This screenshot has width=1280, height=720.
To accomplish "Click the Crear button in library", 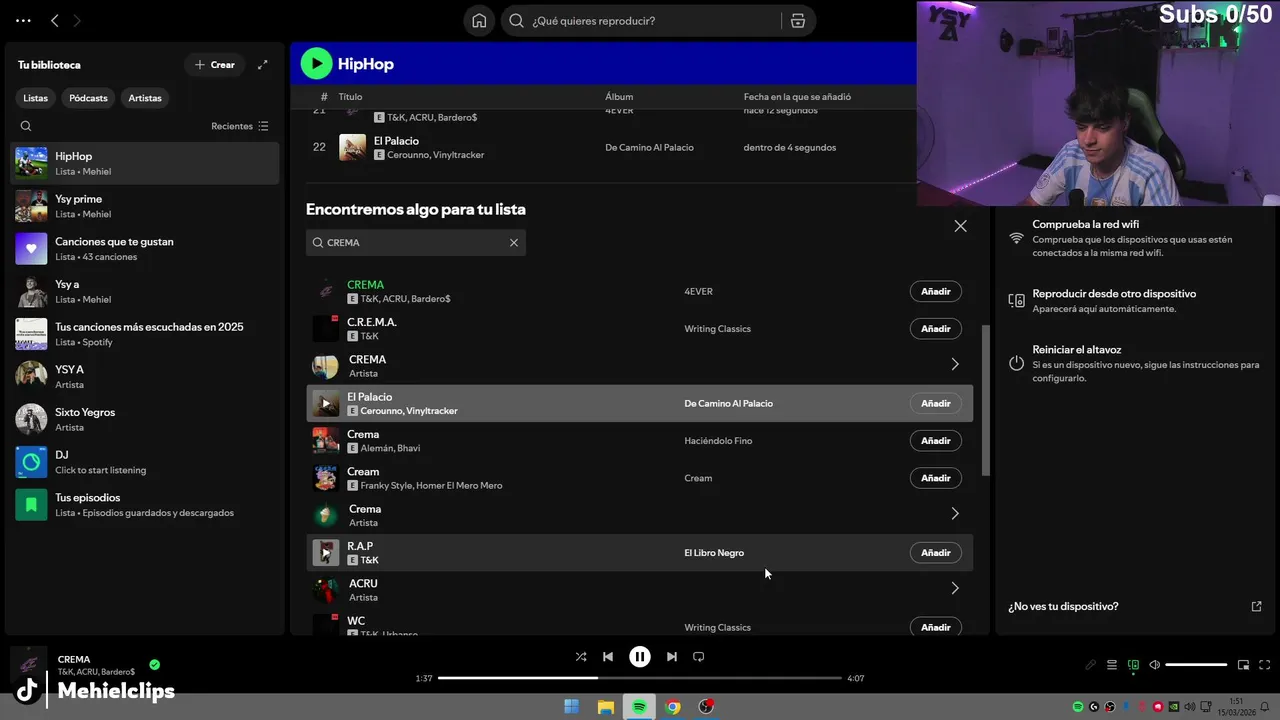I will click(215, 65).
